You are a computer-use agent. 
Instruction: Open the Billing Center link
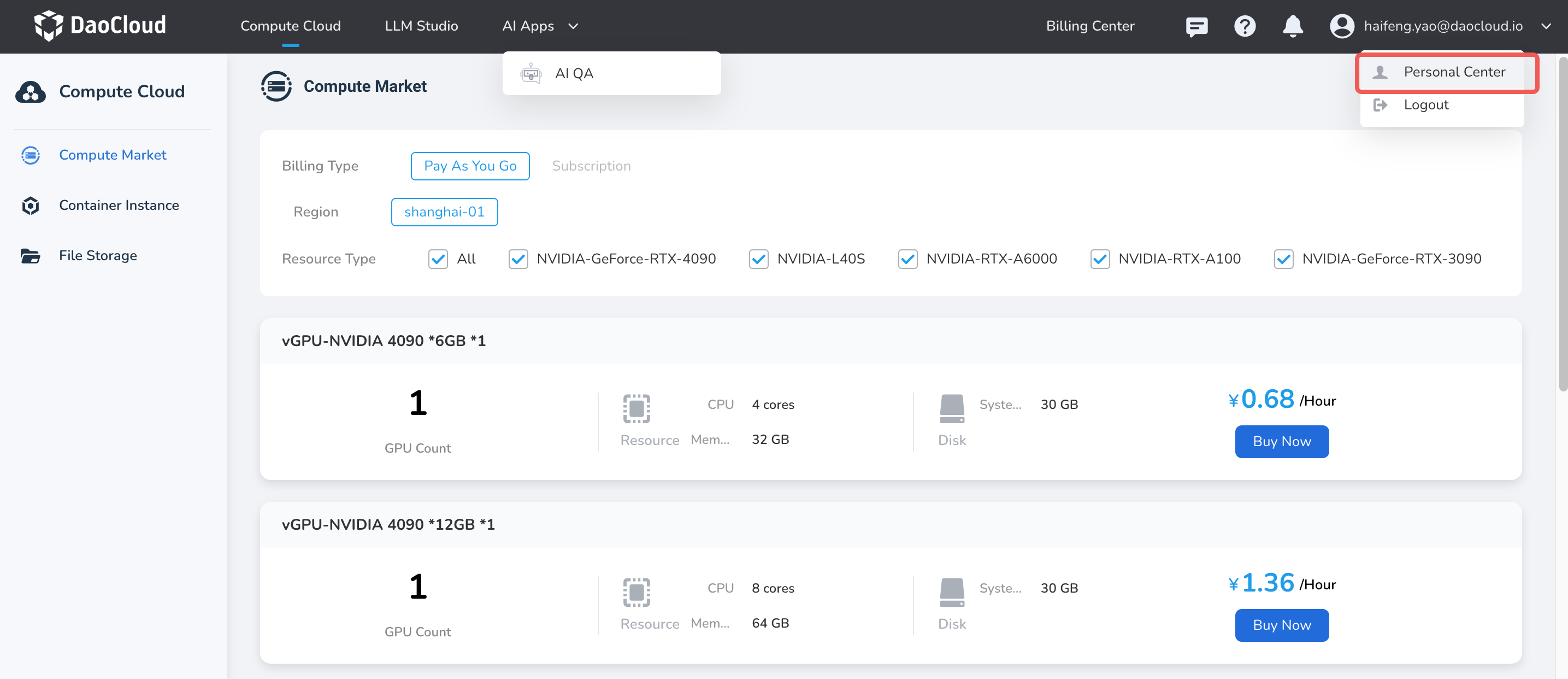[1089, 26]
